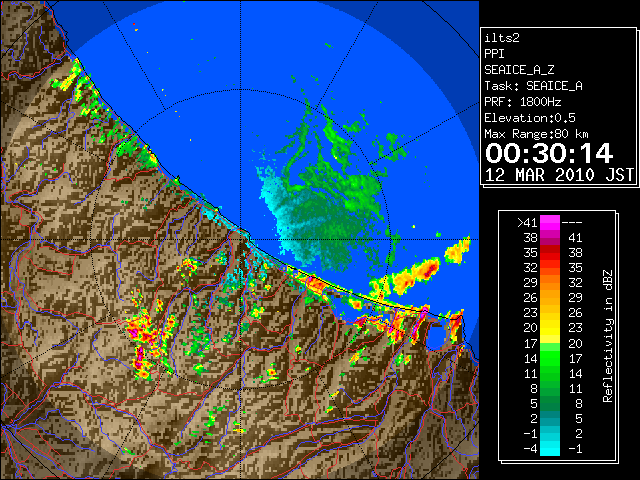Click the cyan -4 dBZ color swatch

tap(550, 448)
